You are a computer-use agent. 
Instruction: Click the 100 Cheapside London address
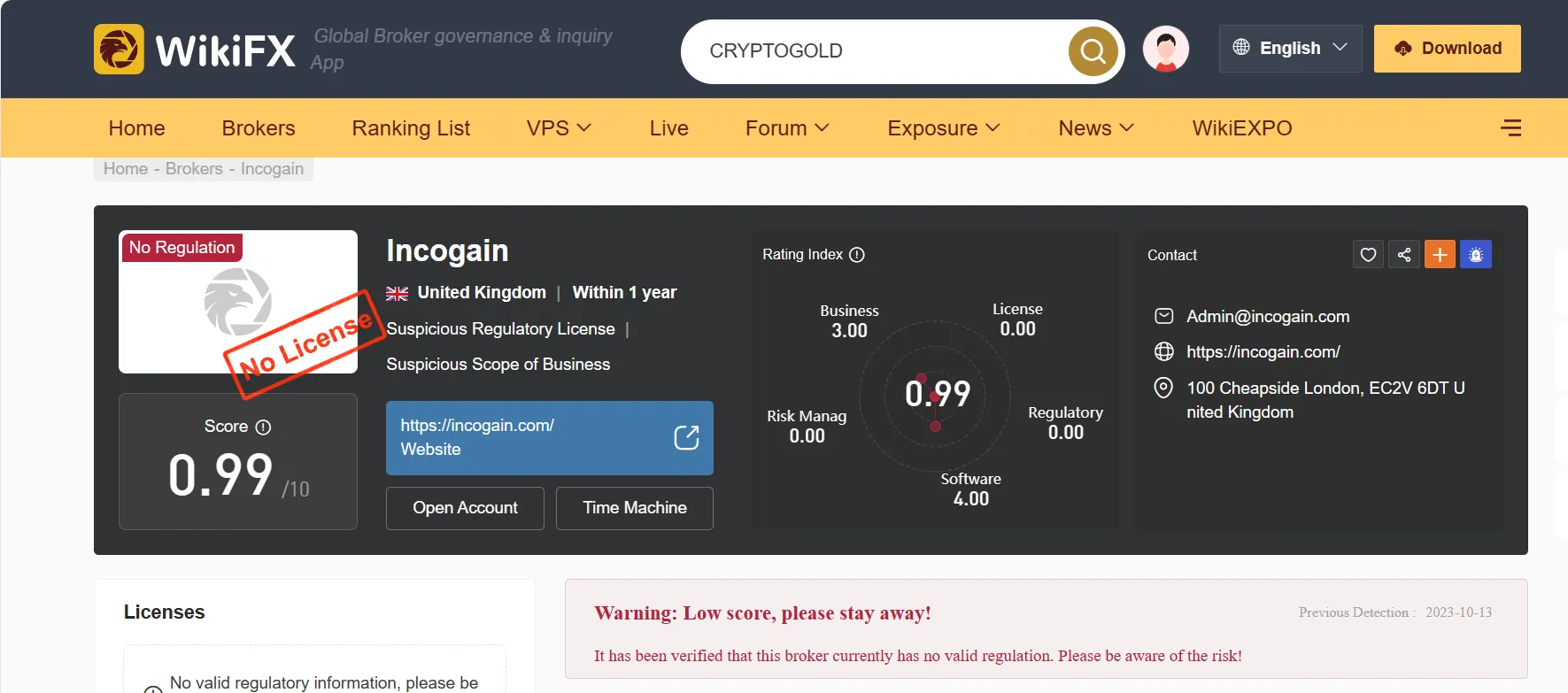point(1325,400)
